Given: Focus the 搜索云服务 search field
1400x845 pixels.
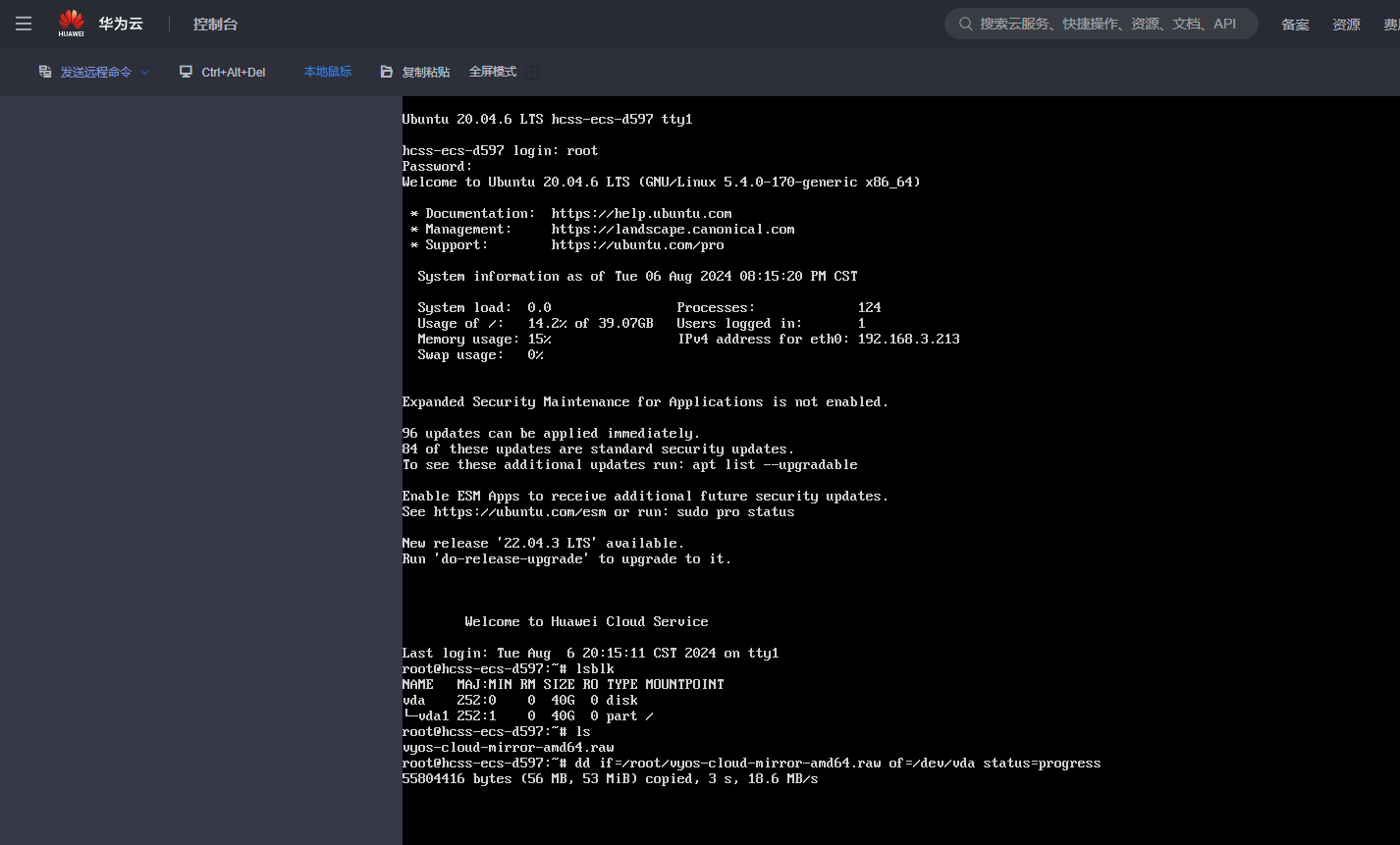Looking at the screenshot, I should (x=1101, y=24).
